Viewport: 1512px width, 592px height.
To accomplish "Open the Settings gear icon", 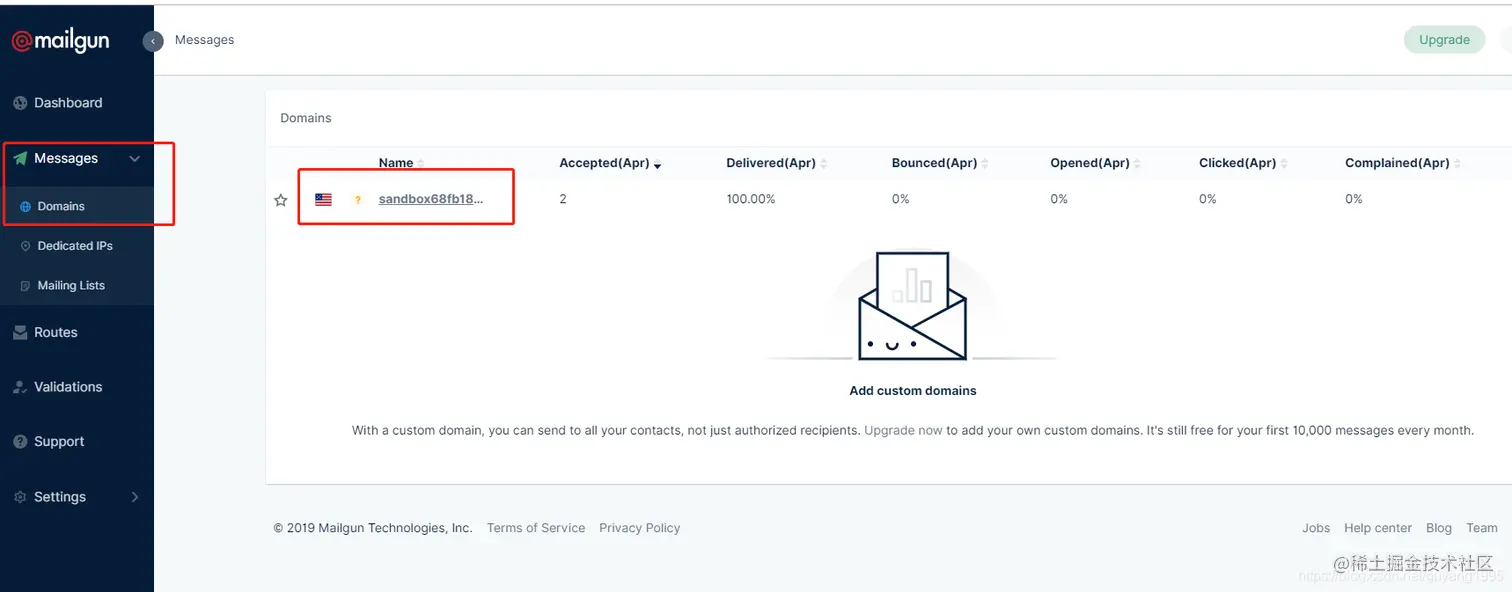I will pyautogui.click(x=20, y=496).
